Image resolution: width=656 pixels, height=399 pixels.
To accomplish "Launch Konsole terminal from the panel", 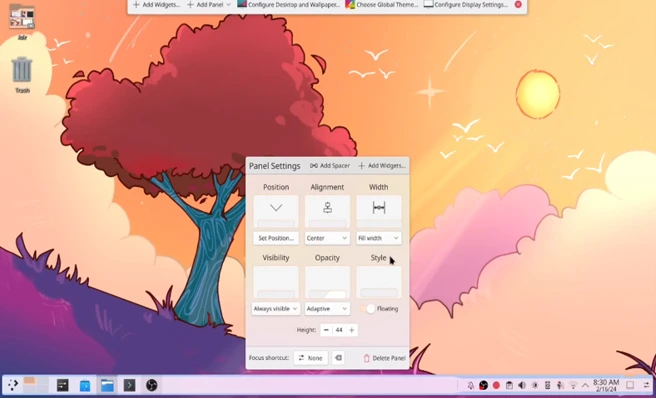I will coord(129,385).
